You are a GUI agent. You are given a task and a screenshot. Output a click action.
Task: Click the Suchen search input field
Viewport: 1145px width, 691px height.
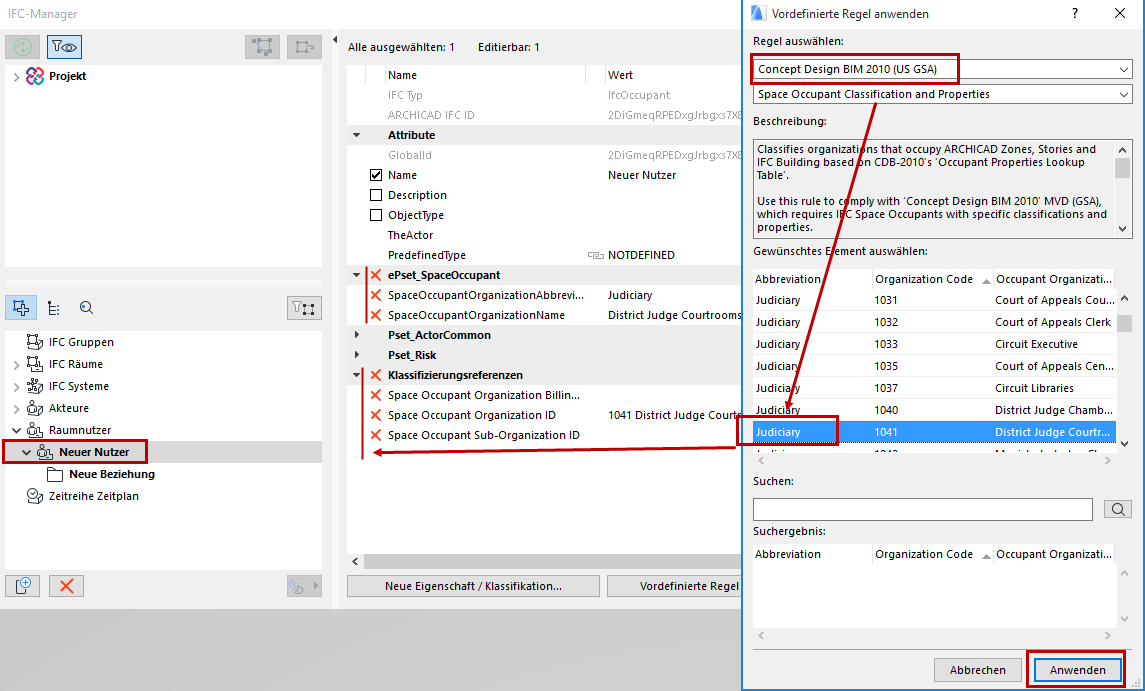(x=923, y=509)
